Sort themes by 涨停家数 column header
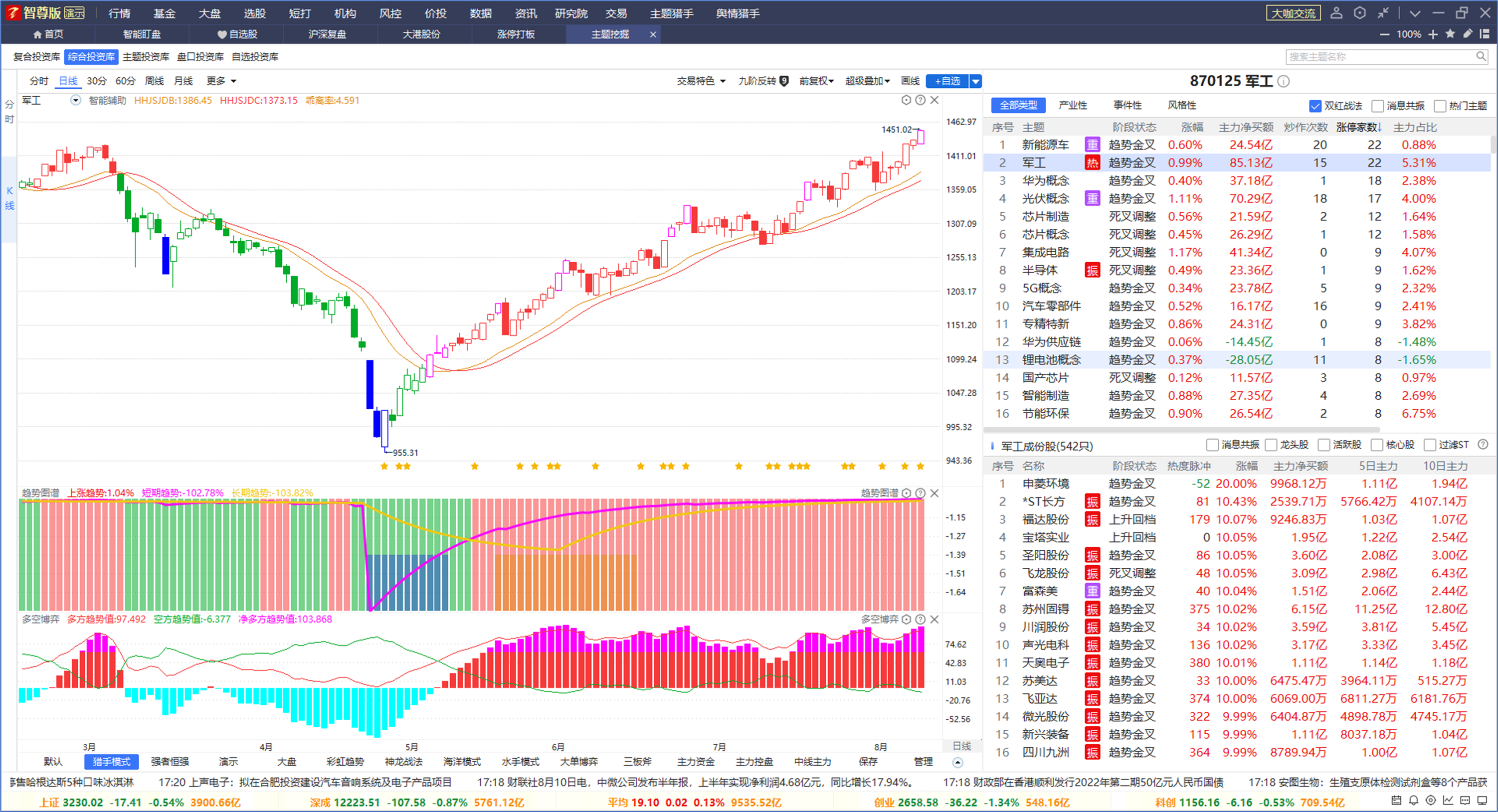This screenshot has width=1498, height=812. [1358, 127]
